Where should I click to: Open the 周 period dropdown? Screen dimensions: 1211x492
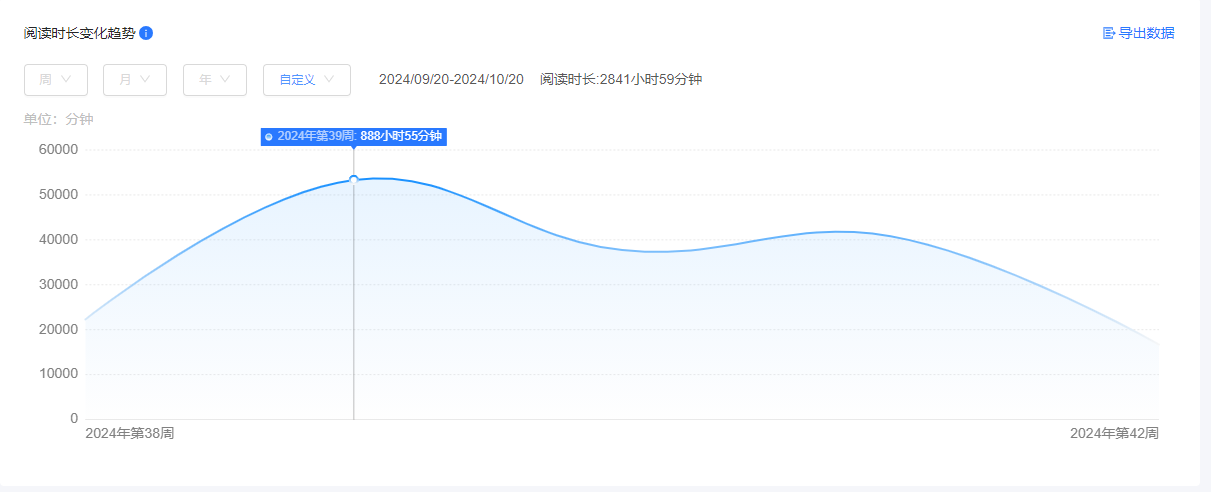[55, 80]
